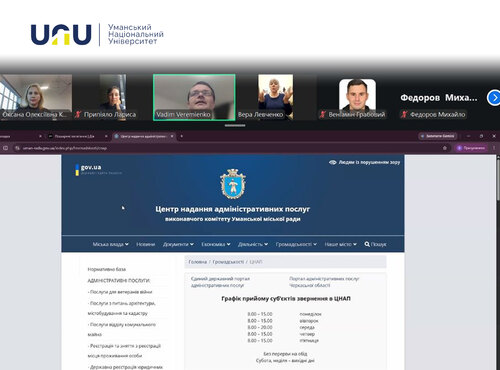500x370 pixels.
Task: Open the Новини menu item
Action: tap(146, 244)
